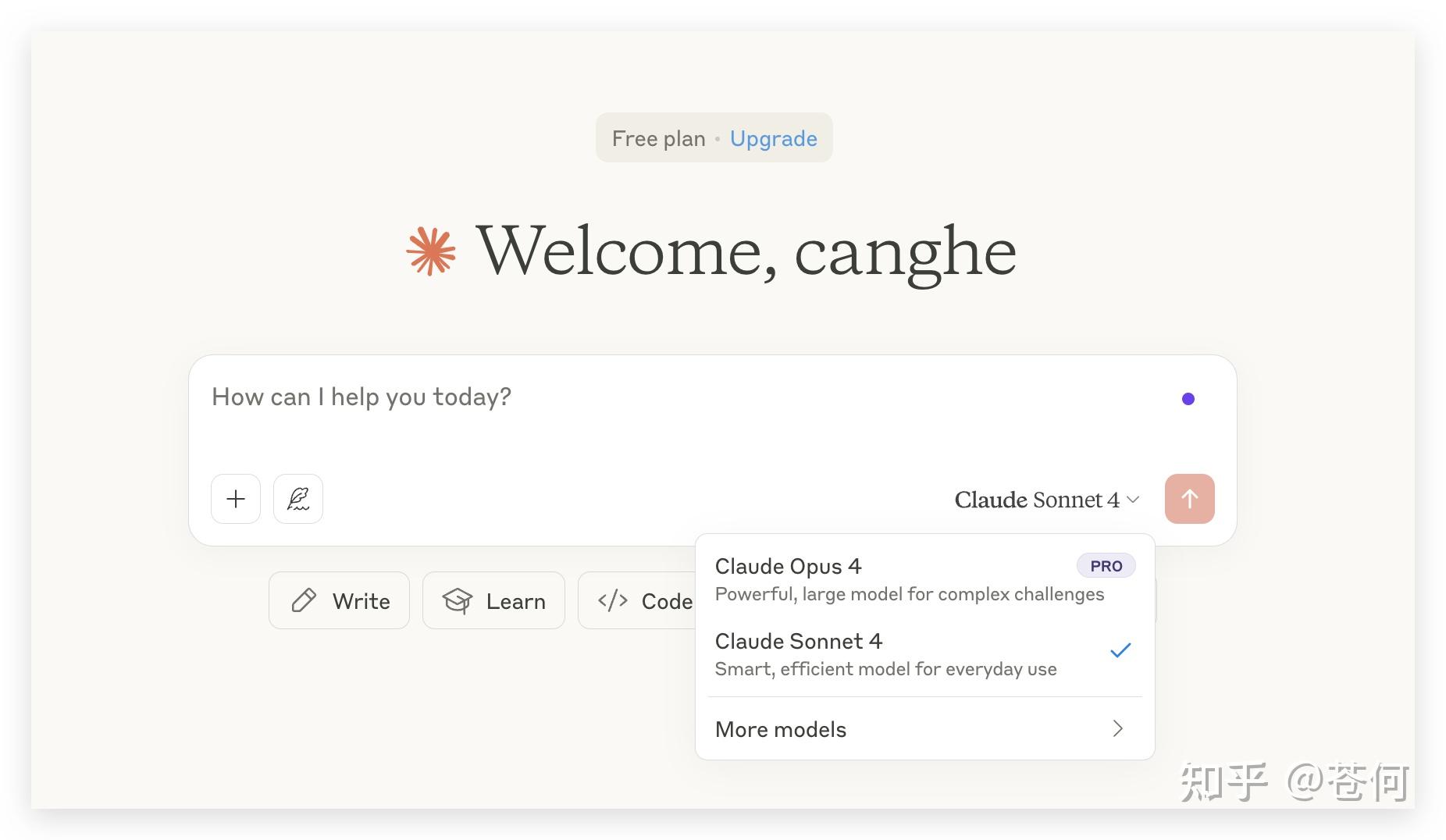Click the graduation cap Learn icon
Image resolution: width=1446 pixels, height=840 pixels.
[458, 600]
